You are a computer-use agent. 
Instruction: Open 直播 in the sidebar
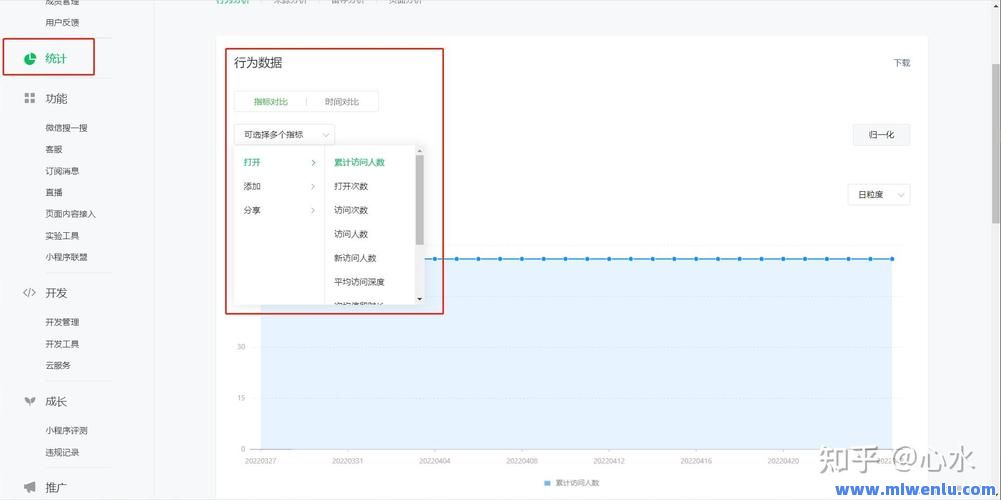pyautogui.click(x=54, y=192)
